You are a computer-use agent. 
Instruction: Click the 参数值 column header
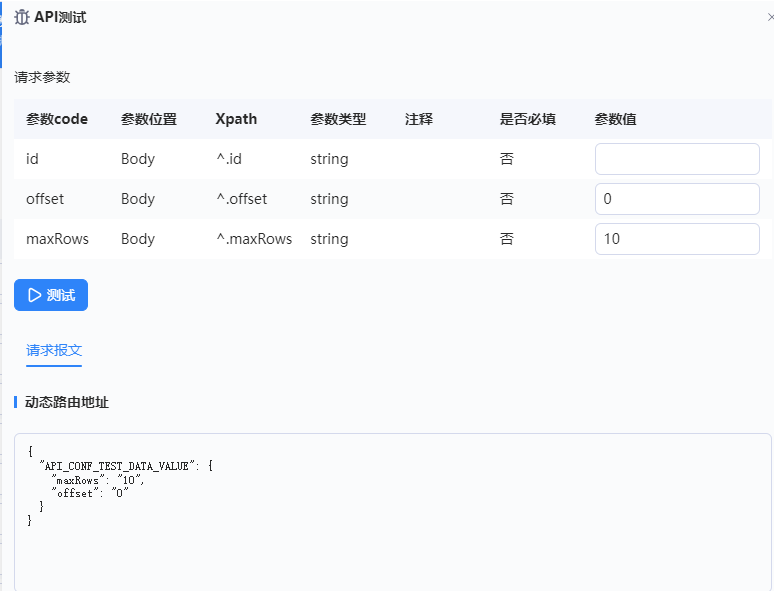(616, 119)
